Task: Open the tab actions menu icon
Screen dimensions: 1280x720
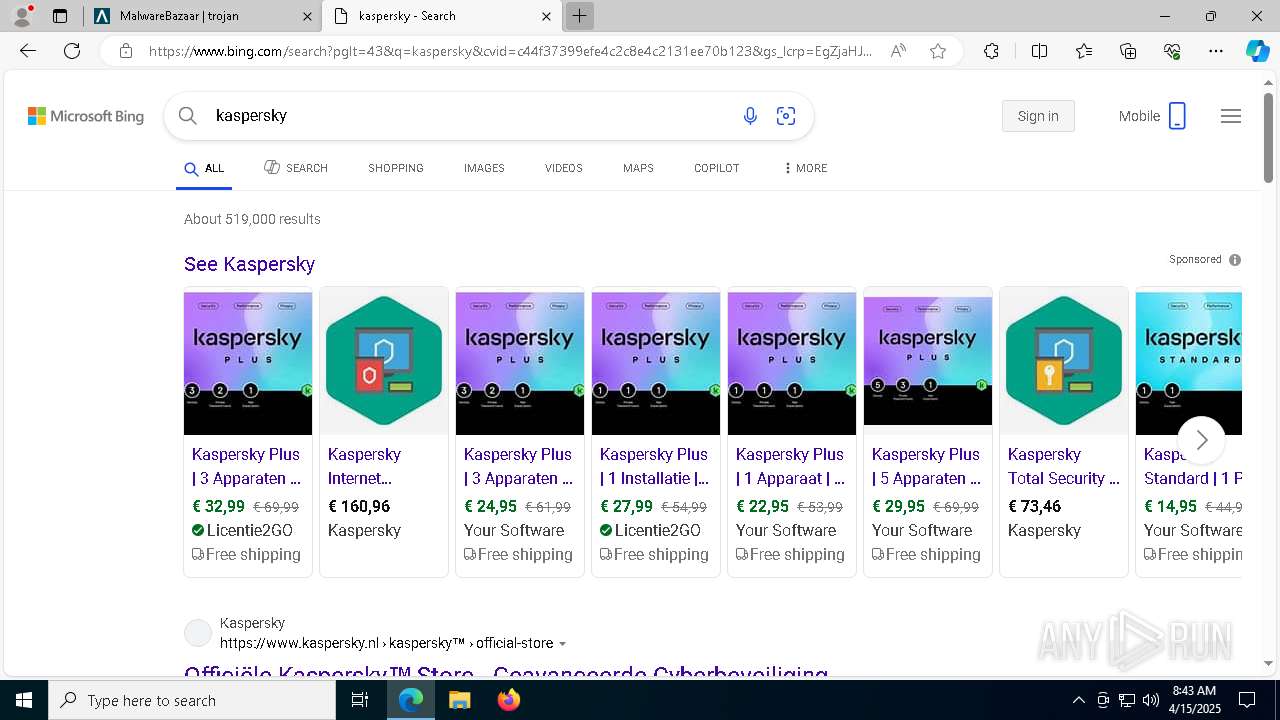Action: pyautogui.click(x=60, y=16)
